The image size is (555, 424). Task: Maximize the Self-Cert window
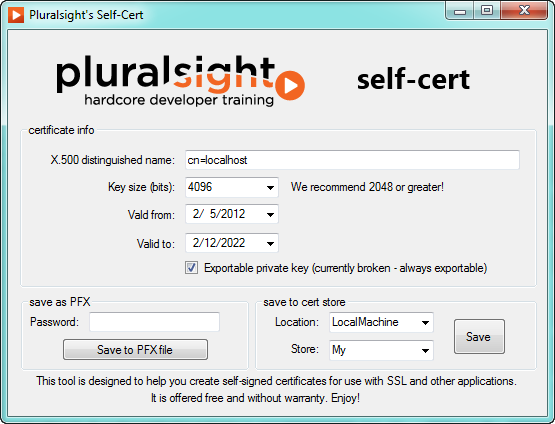[x=487, y=11]
